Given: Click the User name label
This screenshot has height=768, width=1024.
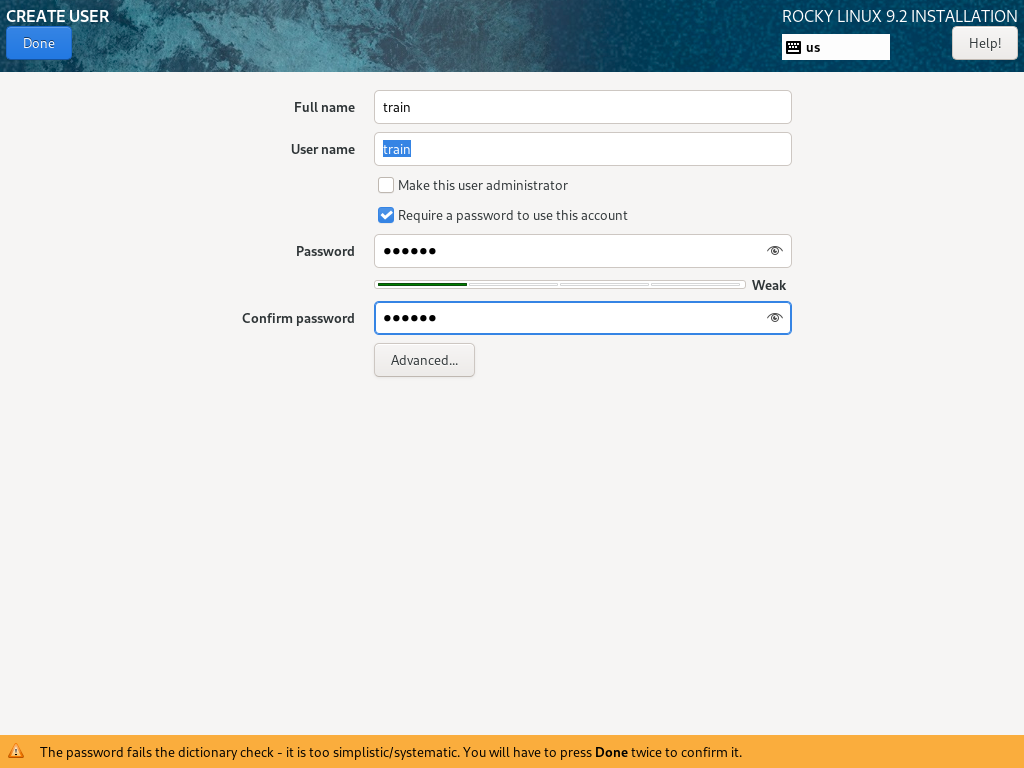Looking at the screenshot, I should click(323, 149).
